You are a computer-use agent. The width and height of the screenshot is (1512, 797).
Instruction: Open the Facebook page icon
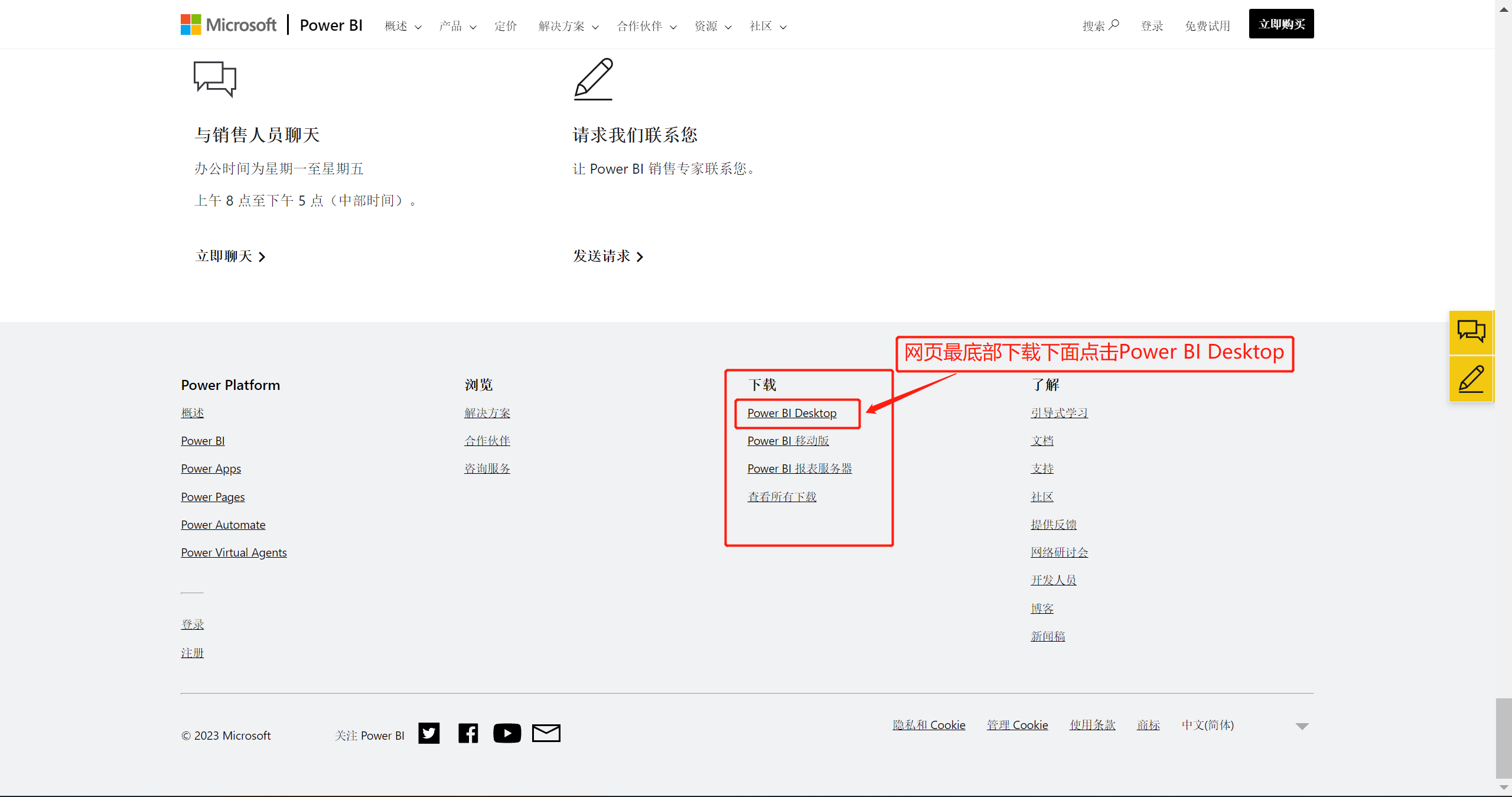[468, 733]
